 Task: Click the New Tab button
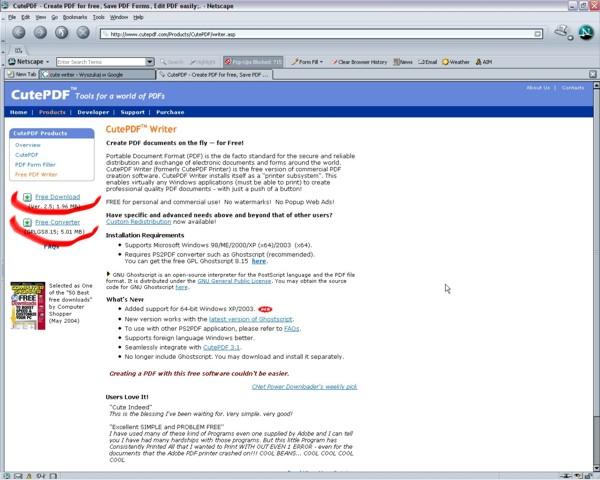point(22,74)
